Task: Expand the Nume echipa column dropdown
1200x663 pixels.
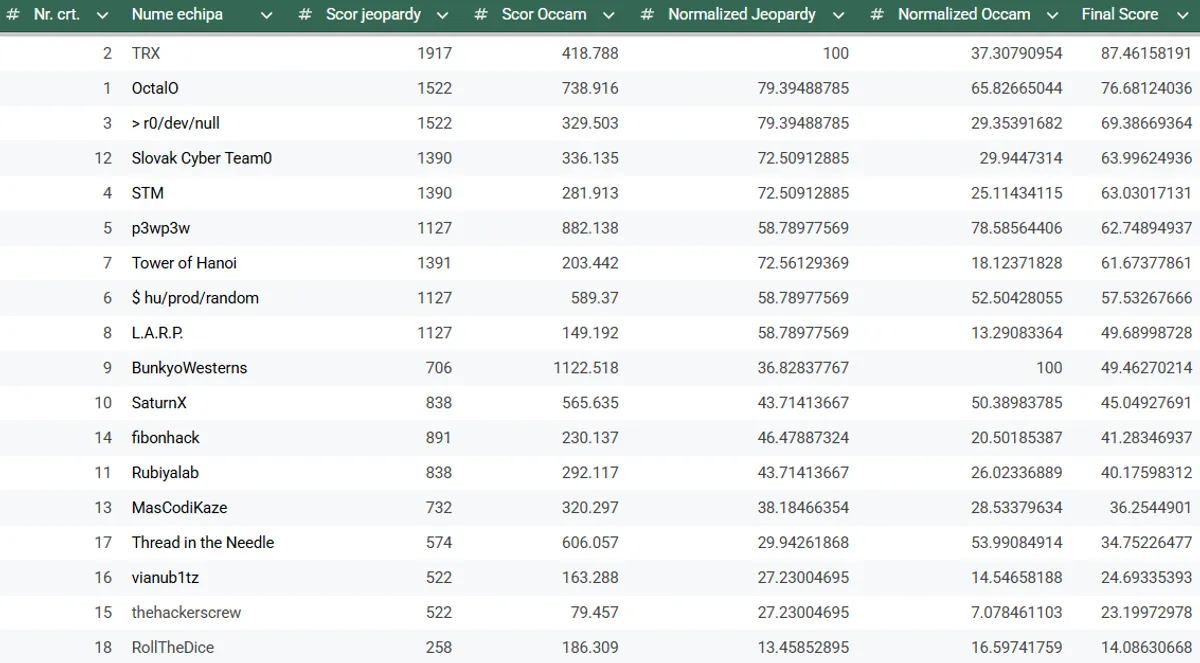Action: pyautogui.click(x=266, y=15)
